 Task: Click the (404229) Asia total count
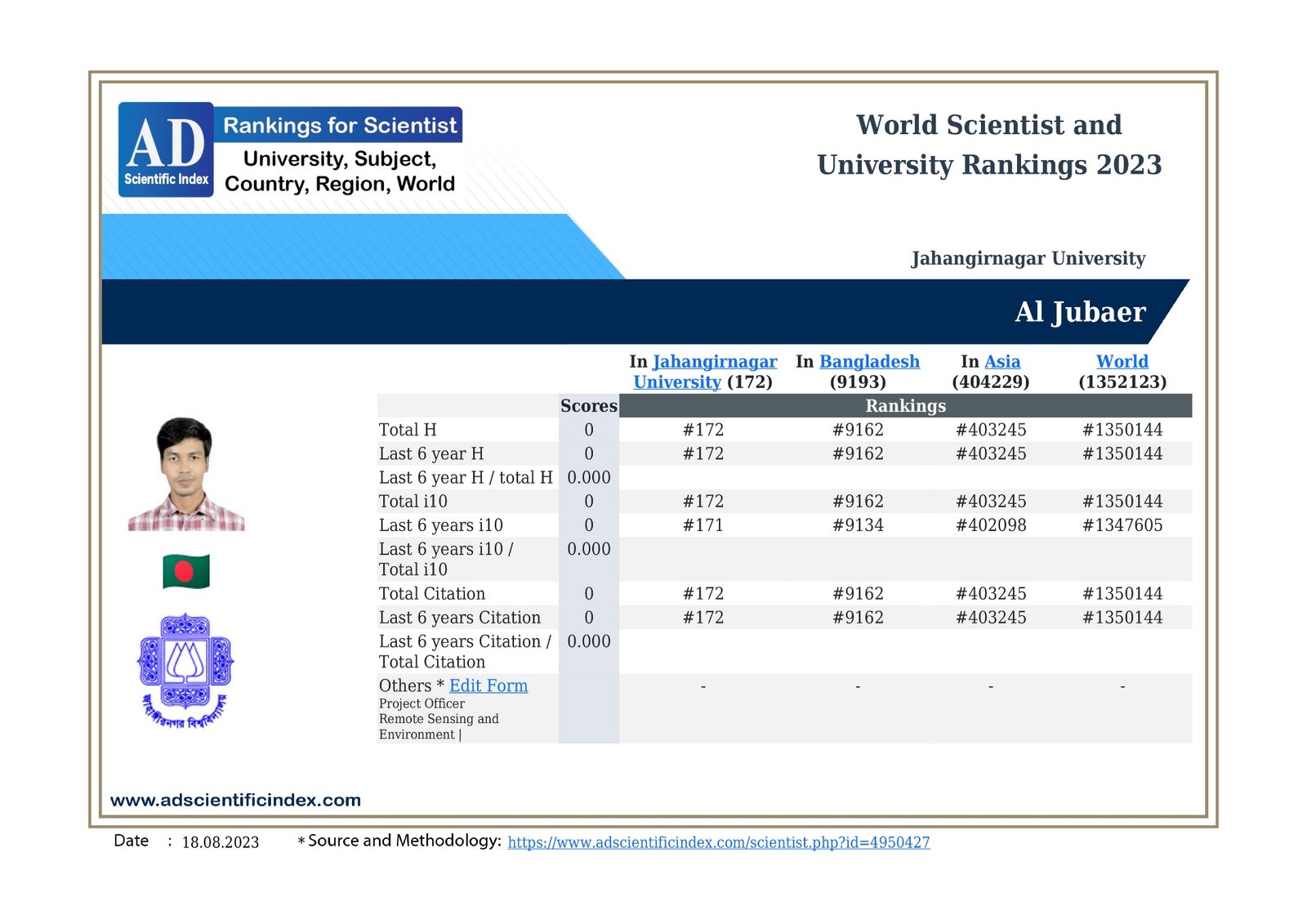tap(991, 382)
